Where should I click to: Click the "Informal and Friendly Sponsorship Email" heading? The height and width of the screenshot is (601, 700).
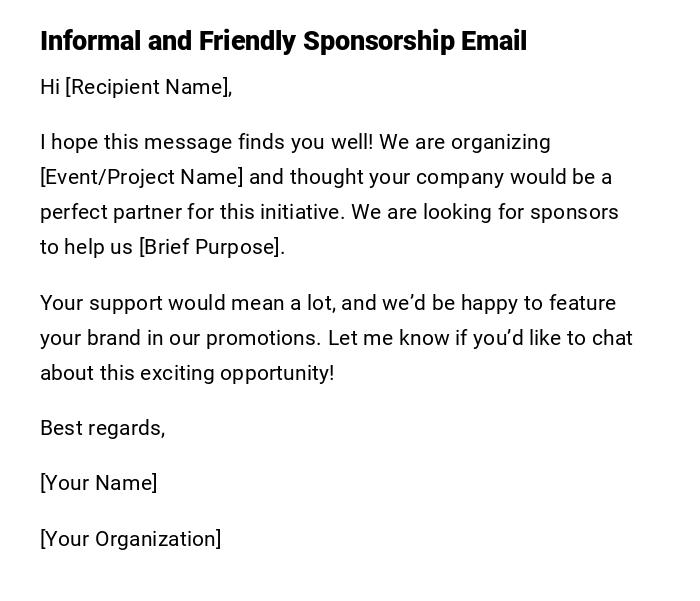pos(283,41)
